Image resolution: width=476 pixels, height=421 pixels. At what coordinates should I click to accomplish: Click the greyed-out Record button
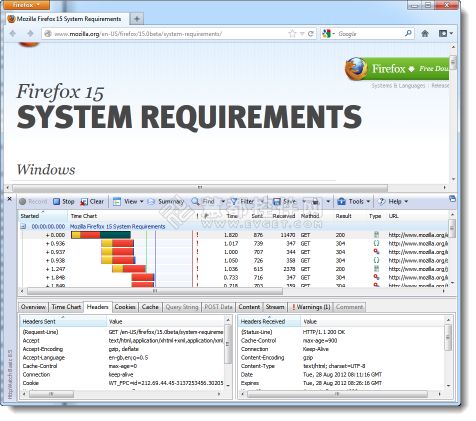[33, 202]
